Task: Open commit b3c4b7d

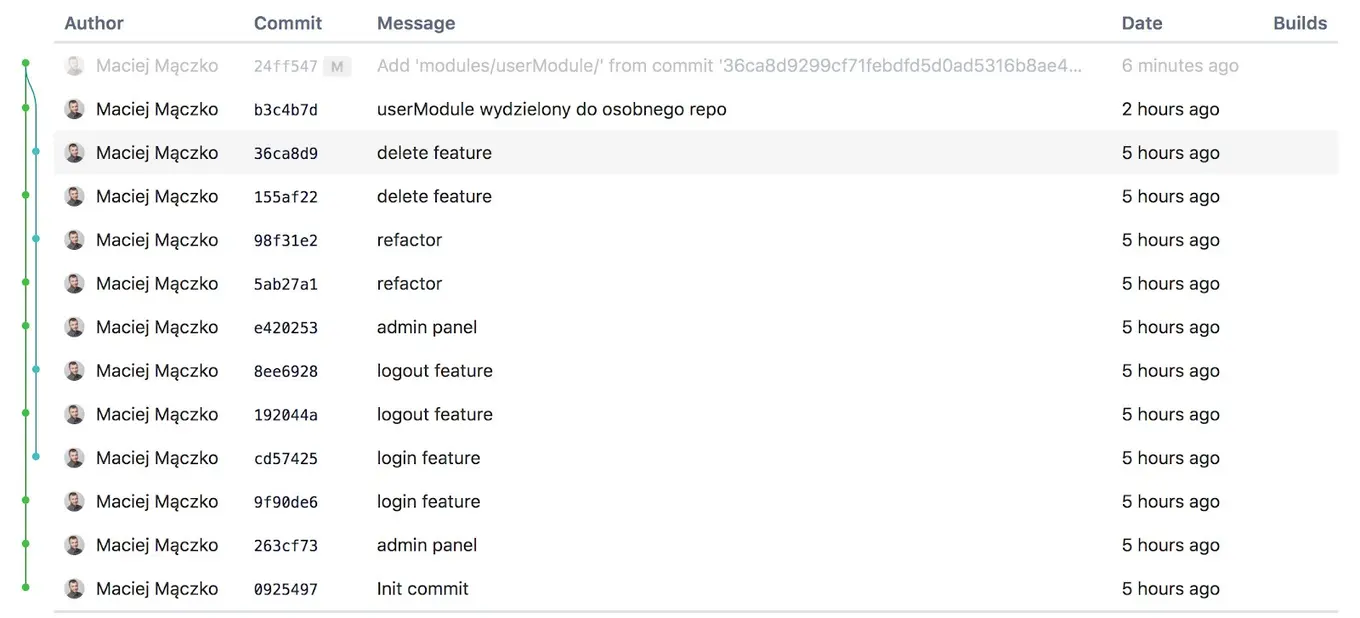Action: 285,109
